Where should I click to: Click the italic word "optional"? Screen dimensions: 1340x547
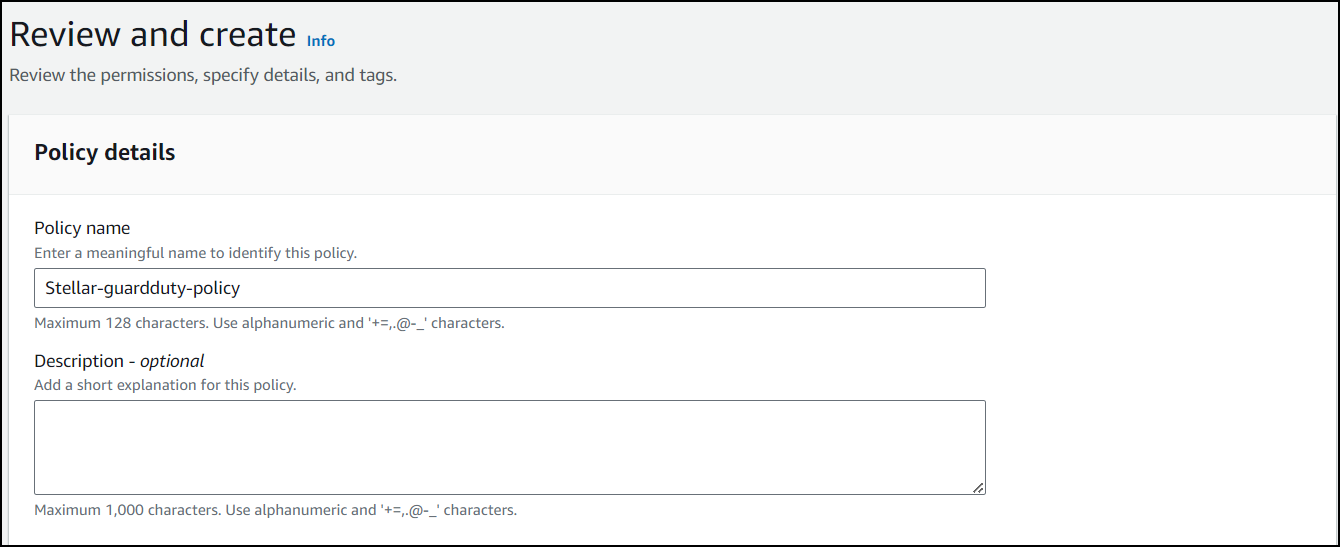172,361
